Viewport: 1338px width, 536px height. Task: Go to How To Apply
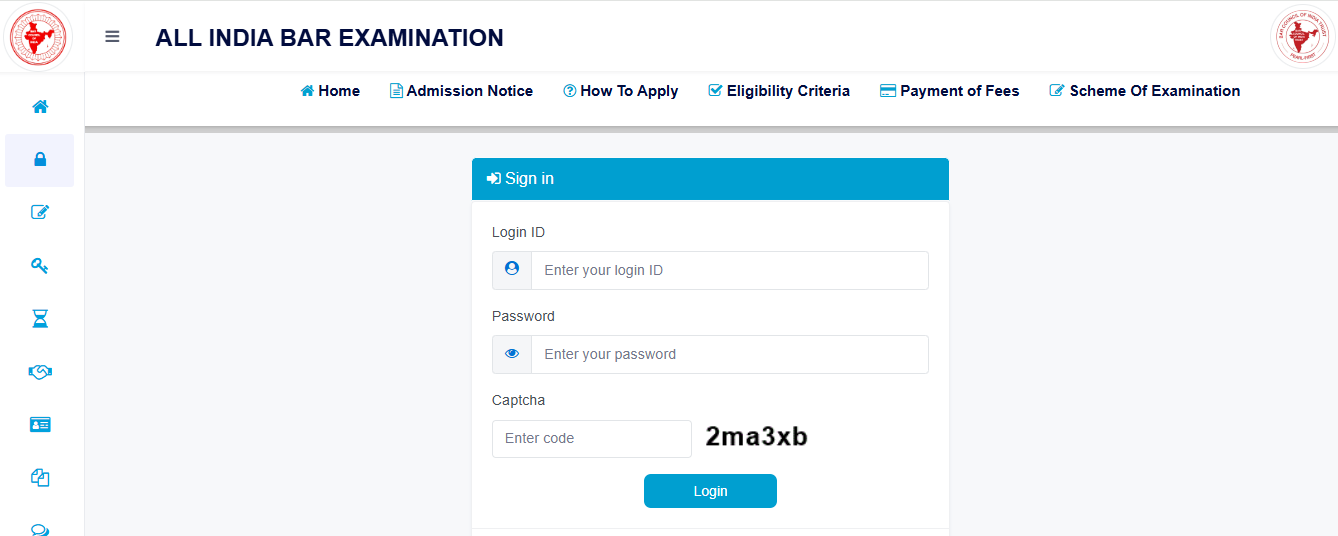[620, 91]
